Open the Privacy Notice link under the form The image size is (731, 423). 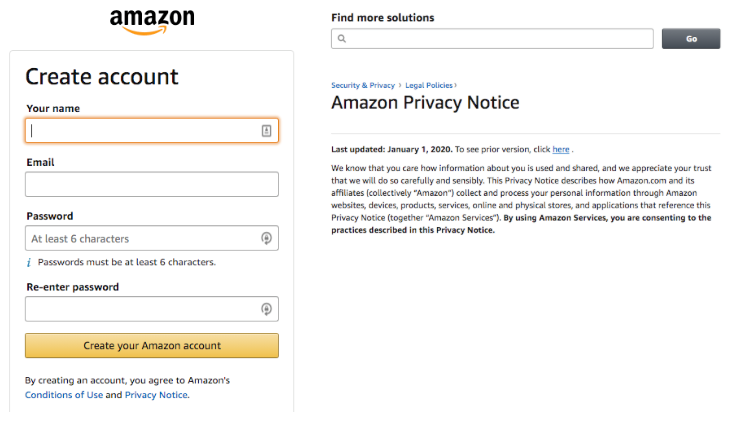click(156, 395)
